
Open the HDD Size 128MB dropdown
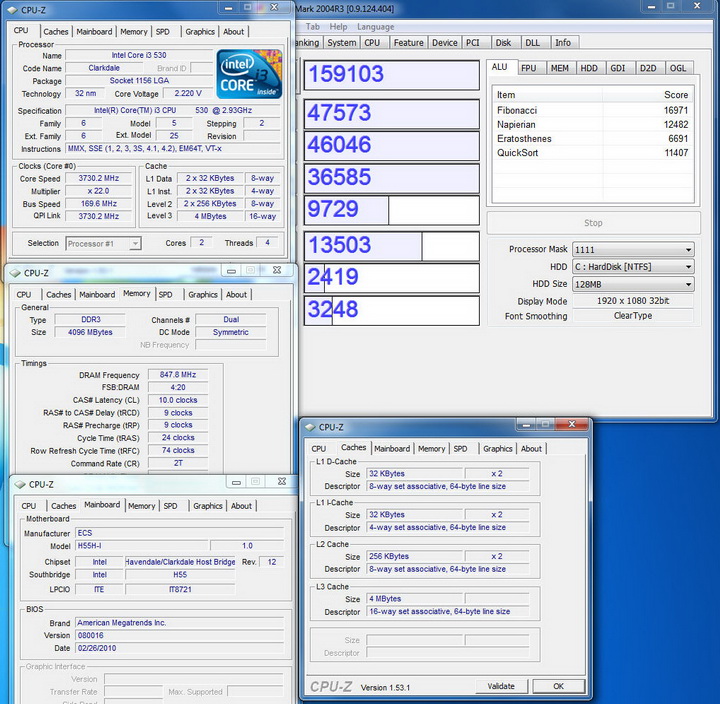pos(633,284)
